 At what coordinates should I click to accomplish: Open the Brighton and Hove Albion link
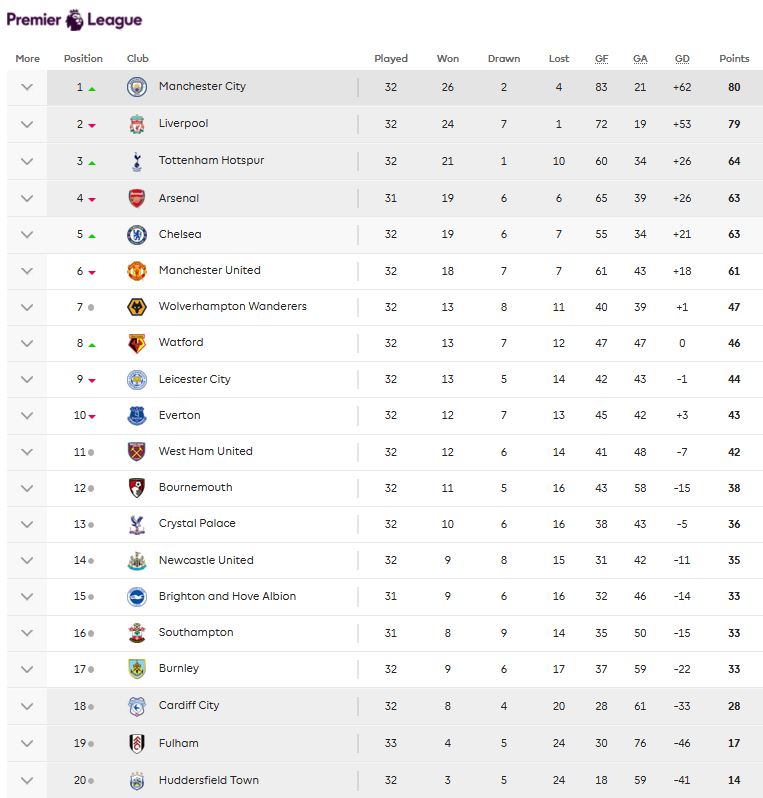pyautogui.click(x=227, y=596)
